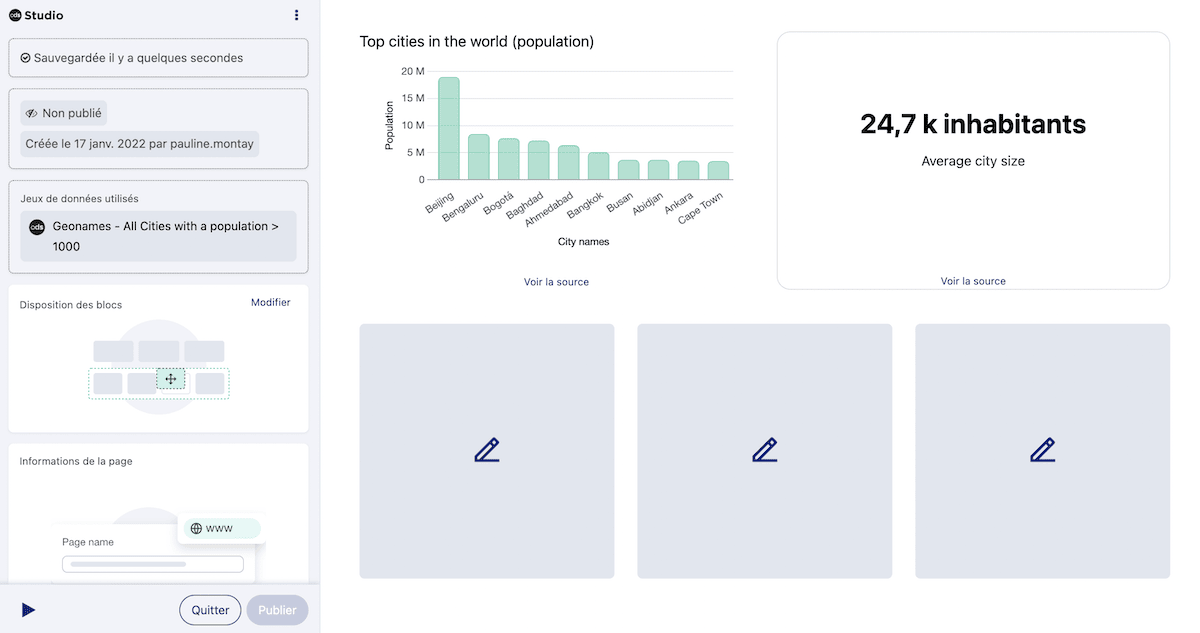
Task: Open Voir la source under the bar chart
Action: [556, 282]
